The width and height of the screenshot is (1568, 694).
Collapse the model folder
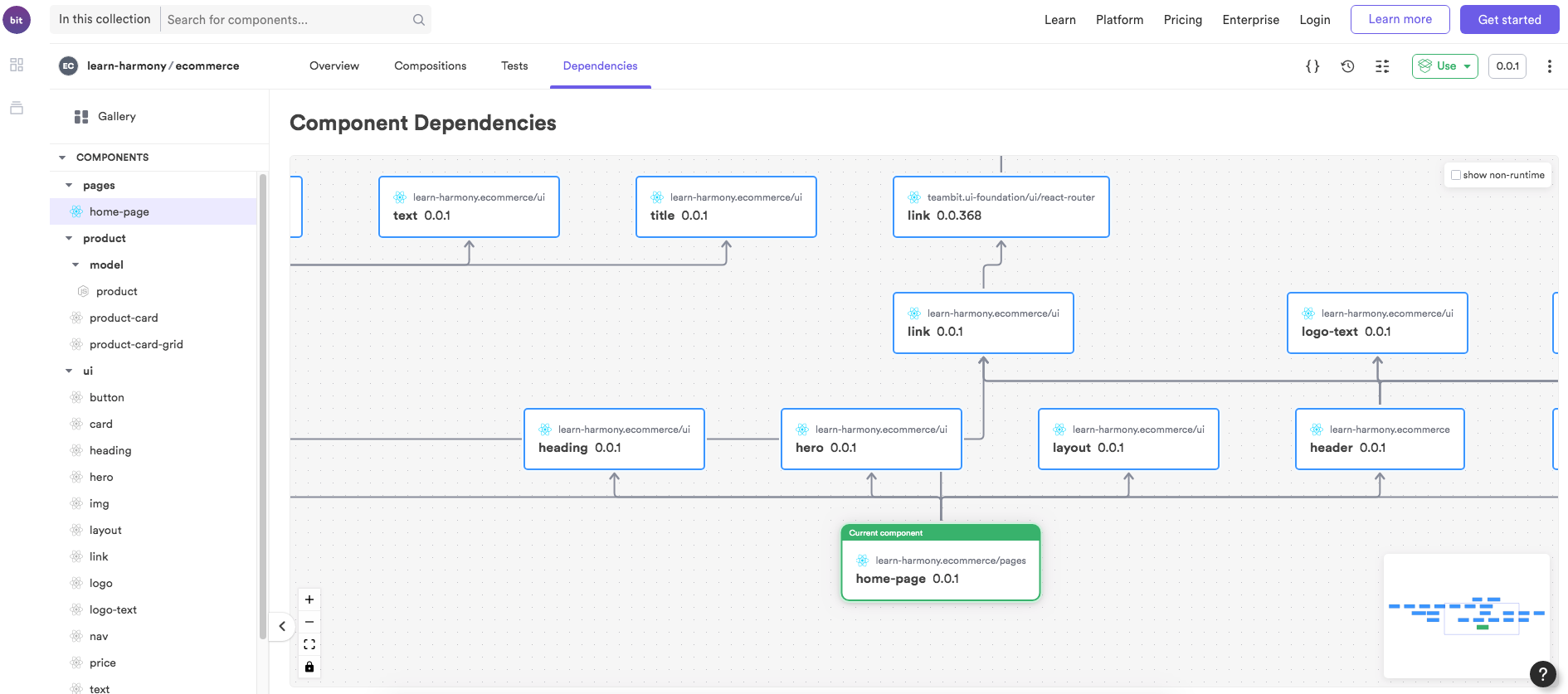click(x=75, y=265)
